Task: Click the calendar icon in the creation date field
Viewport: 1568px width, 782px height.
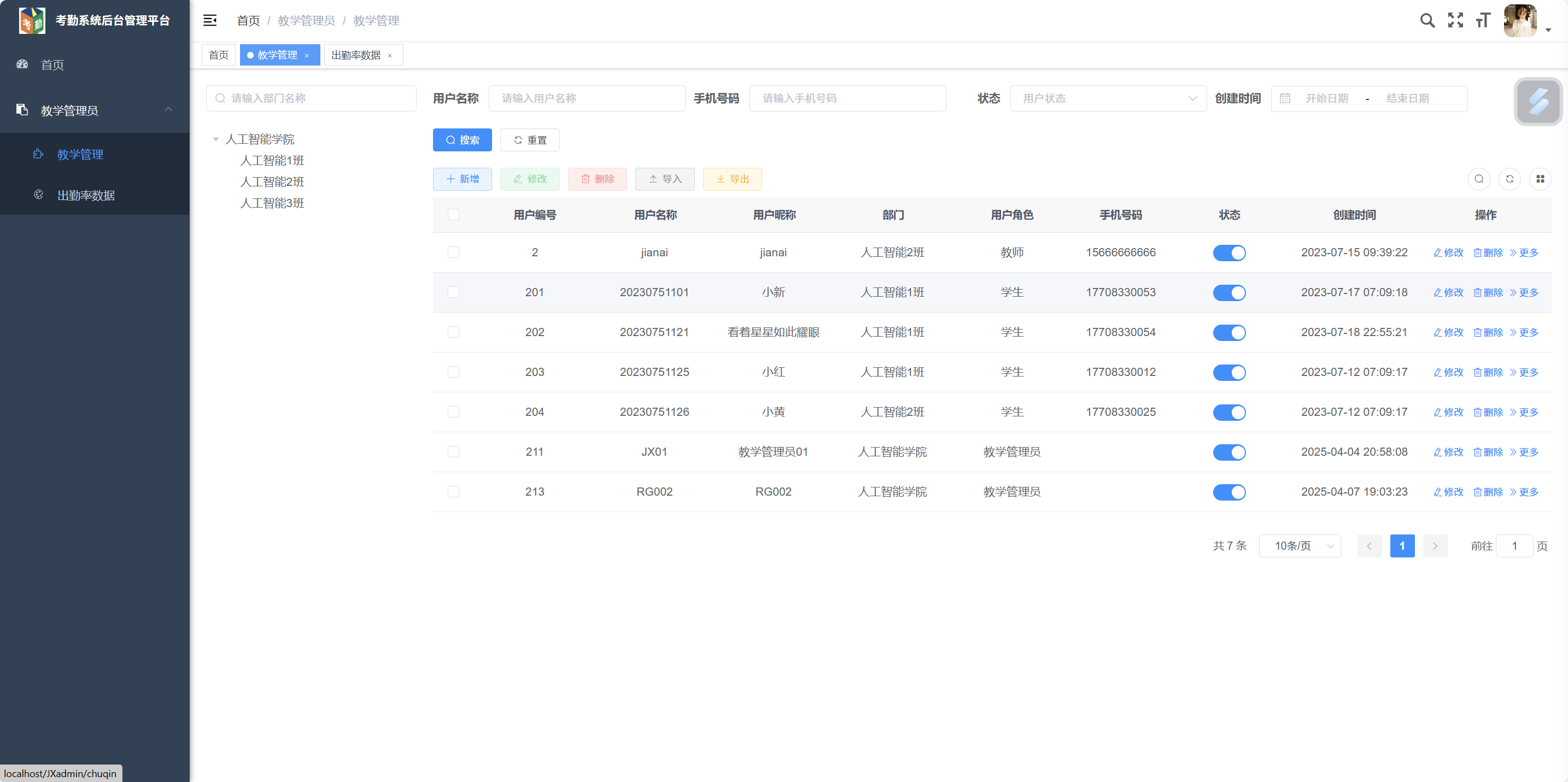Action: (x=1285, y=98)
